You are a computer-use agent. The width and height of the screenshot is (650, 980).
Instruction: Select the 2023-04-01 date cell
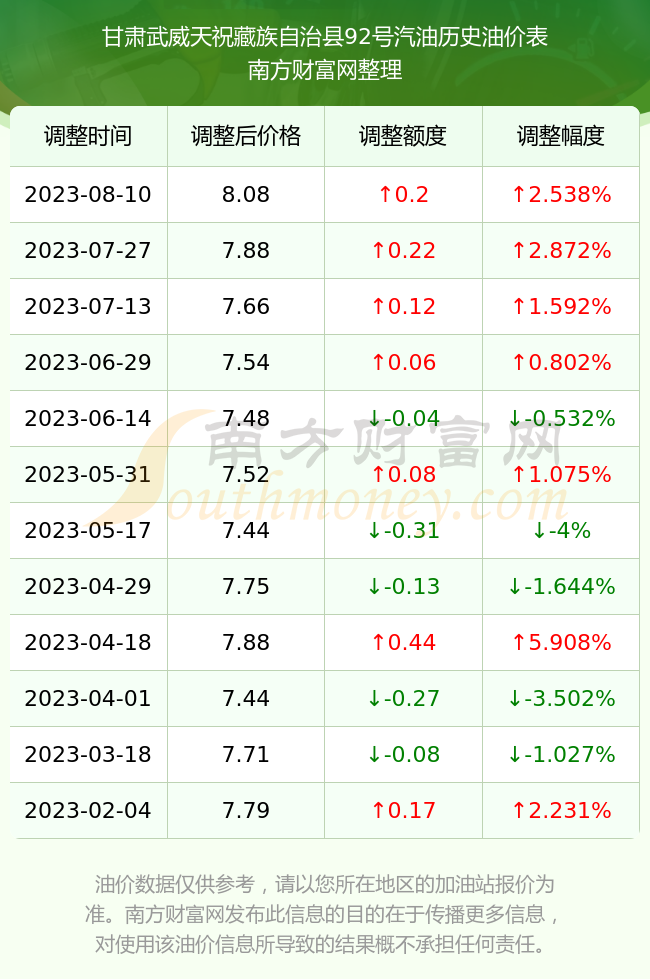click(88, 698)
